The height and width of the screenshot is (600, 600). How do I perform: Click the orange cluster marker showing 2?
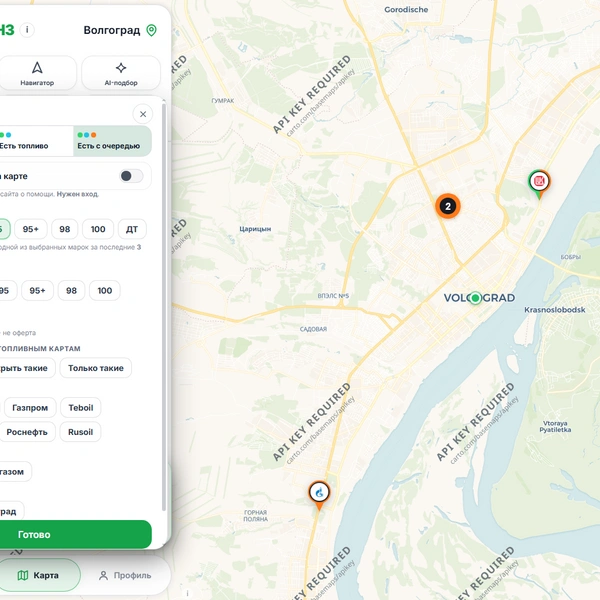pos(448,206)
